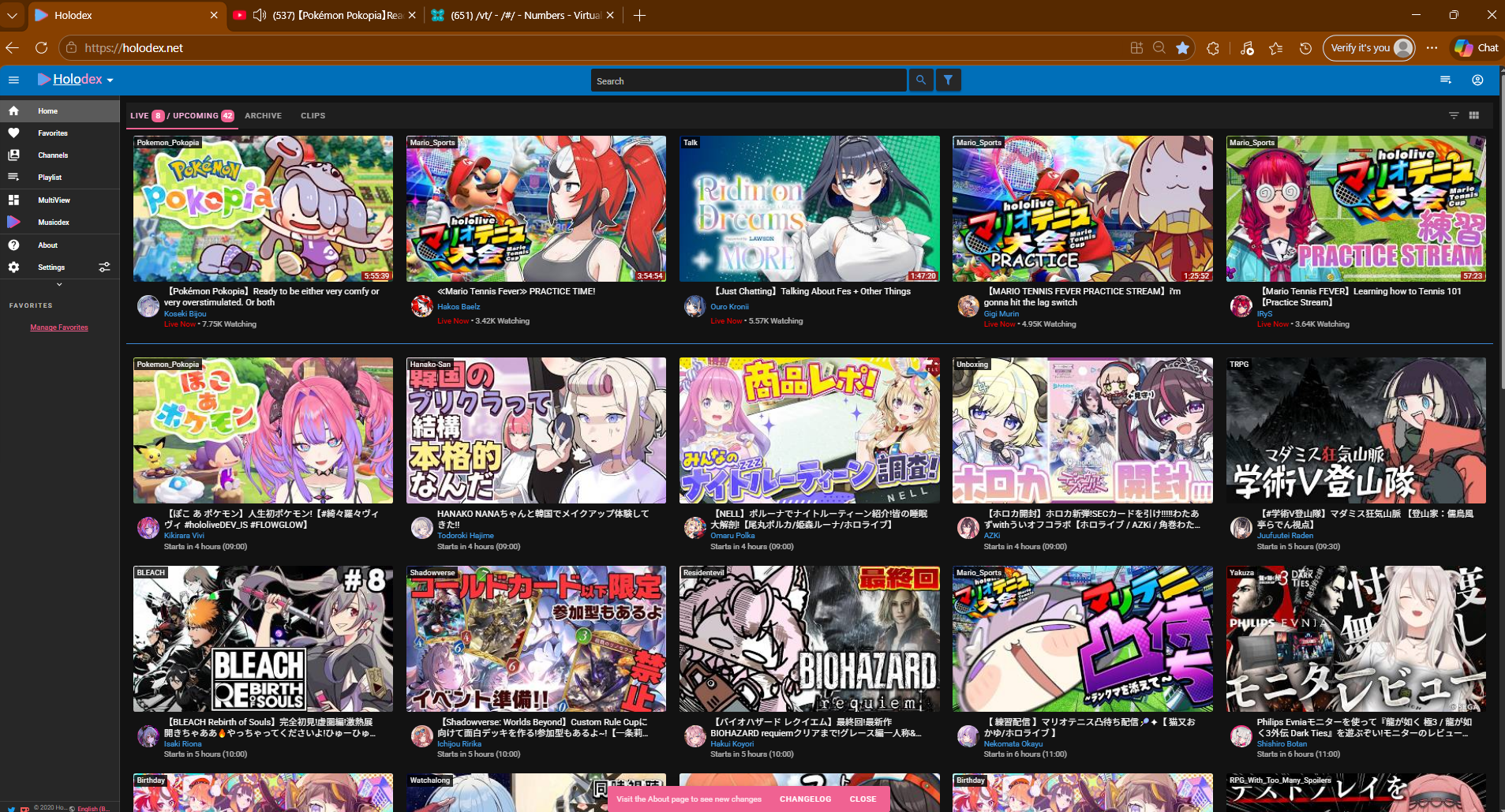Click the Gigi Murin channel name
The width and height of the screenshot is (1505, 812).
tap(1001, 314)
